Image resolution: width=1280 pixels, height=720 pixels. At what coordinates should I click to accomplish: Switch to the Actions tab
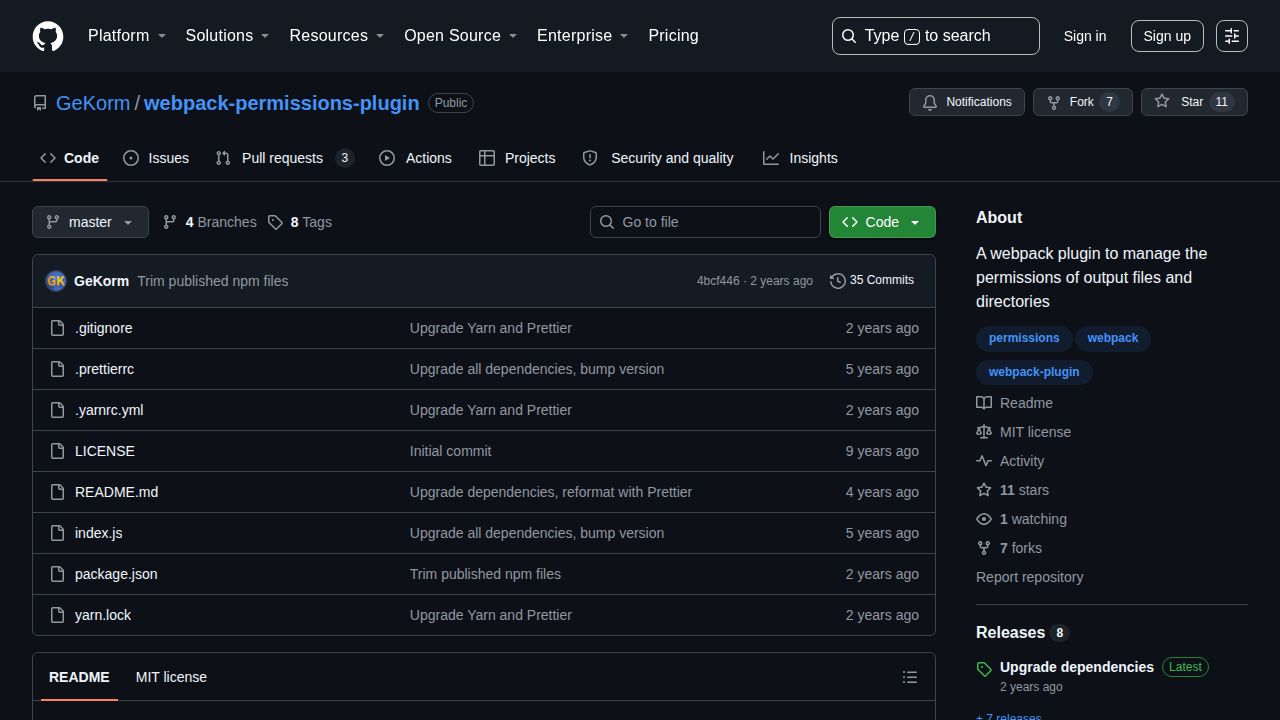point(415,158)
